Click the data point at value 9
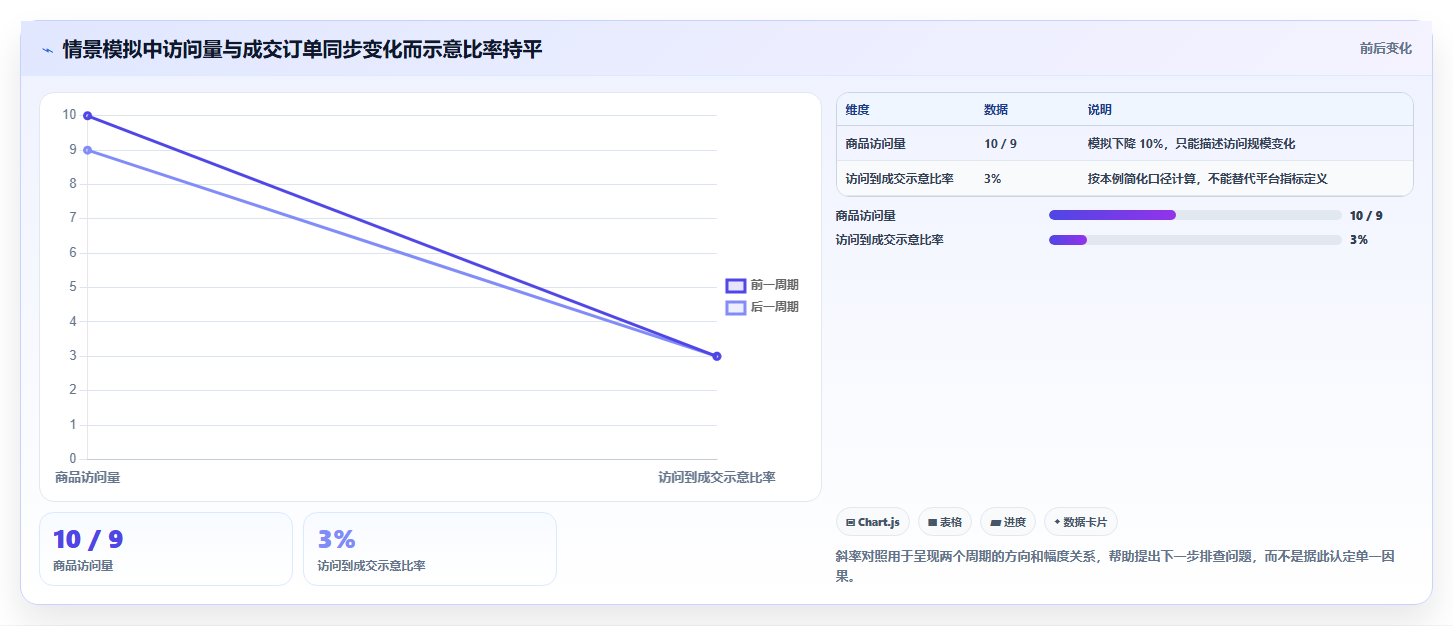Viewport: 1453px width, 626px height. [88, 150]
